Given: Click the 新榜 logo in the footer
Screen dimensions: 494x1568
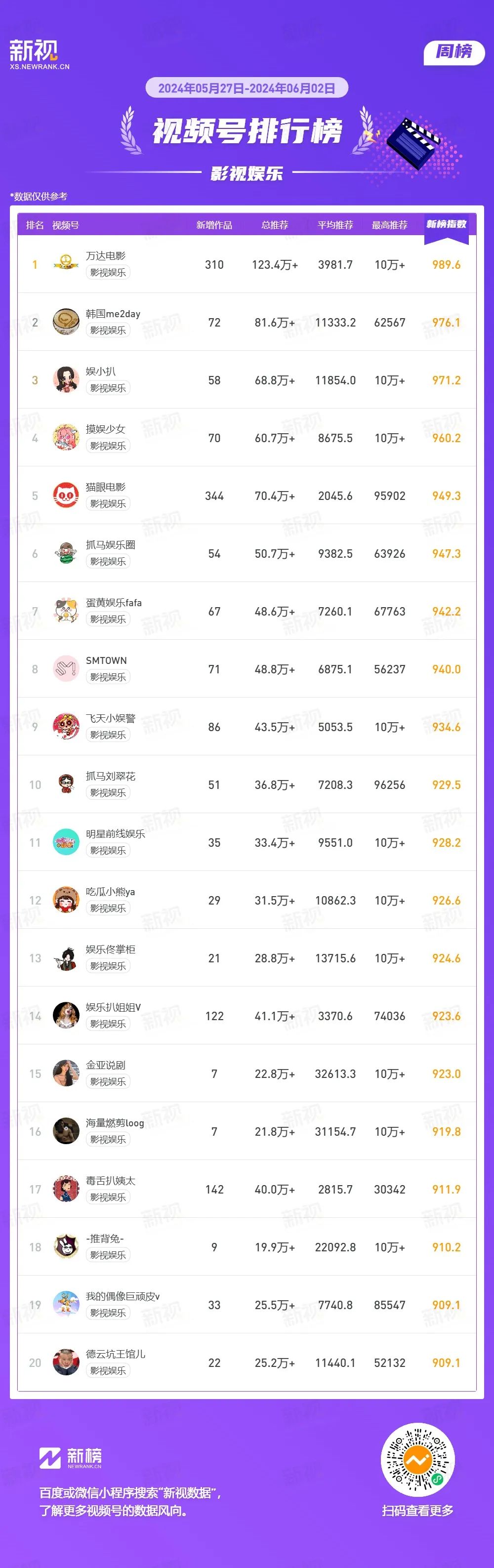Looking at the screenshot, I should click(71, 1458).
